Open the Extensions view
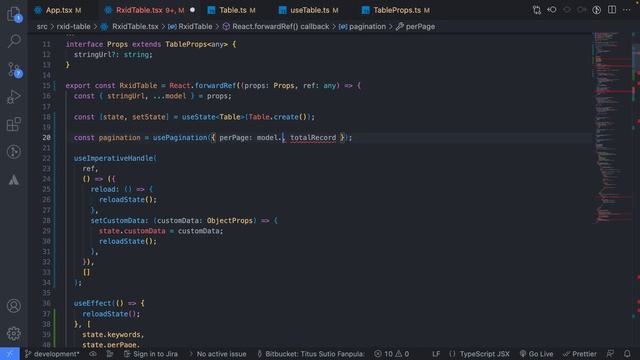This screenshot has height=360, width=640. point(14,124)
